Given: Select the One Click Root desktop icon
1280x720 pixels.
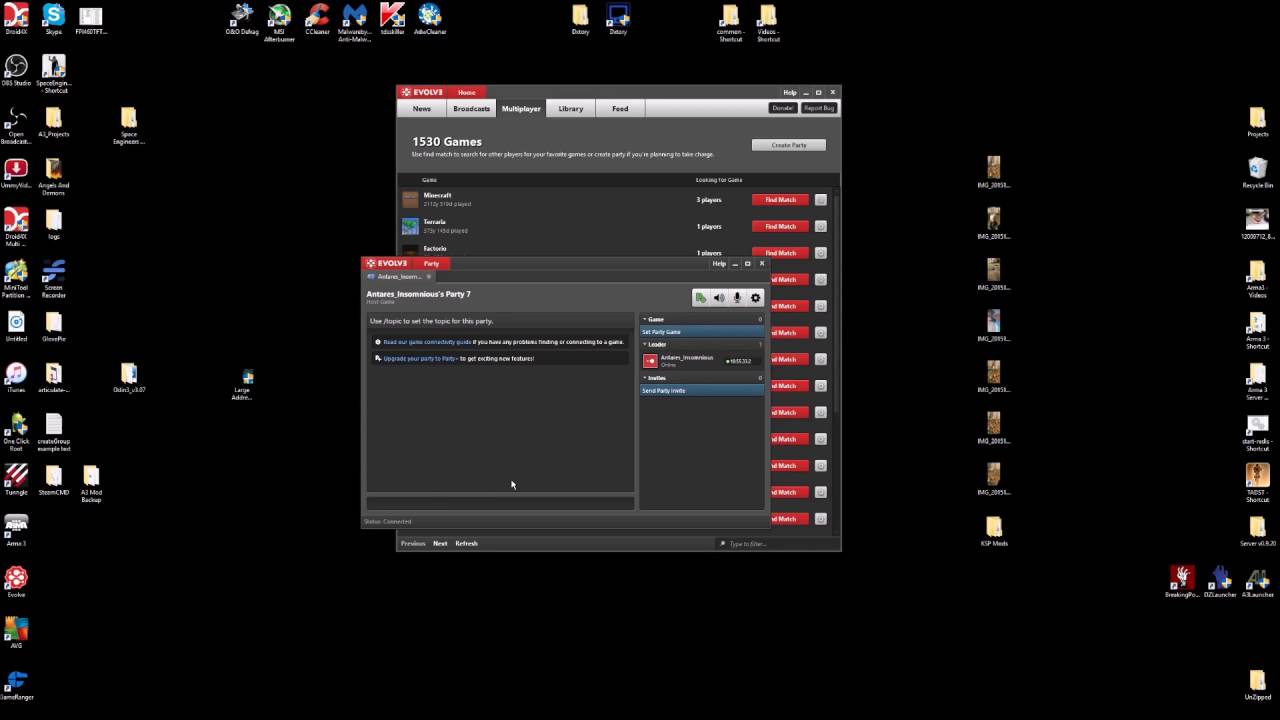Looking at the screenshot, I should [16, 433].
